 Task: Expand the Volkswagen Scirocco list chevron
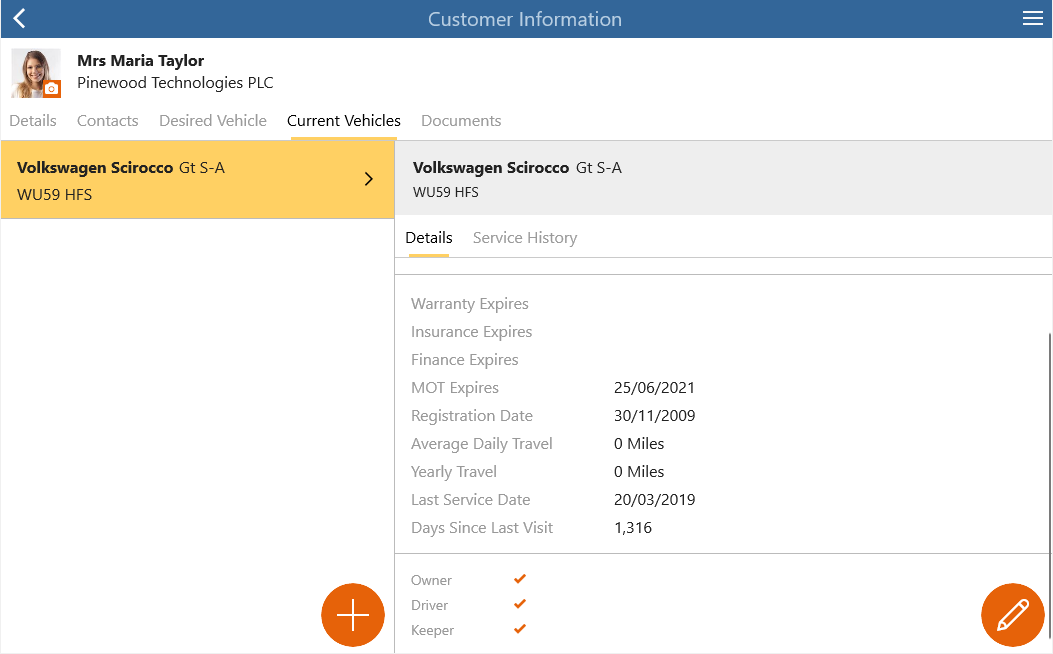(369, 179)
